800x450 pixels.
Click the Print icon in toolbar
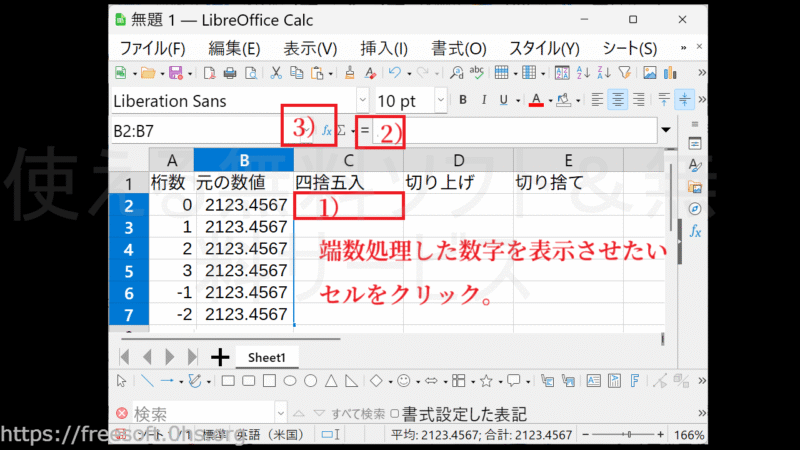229,72
